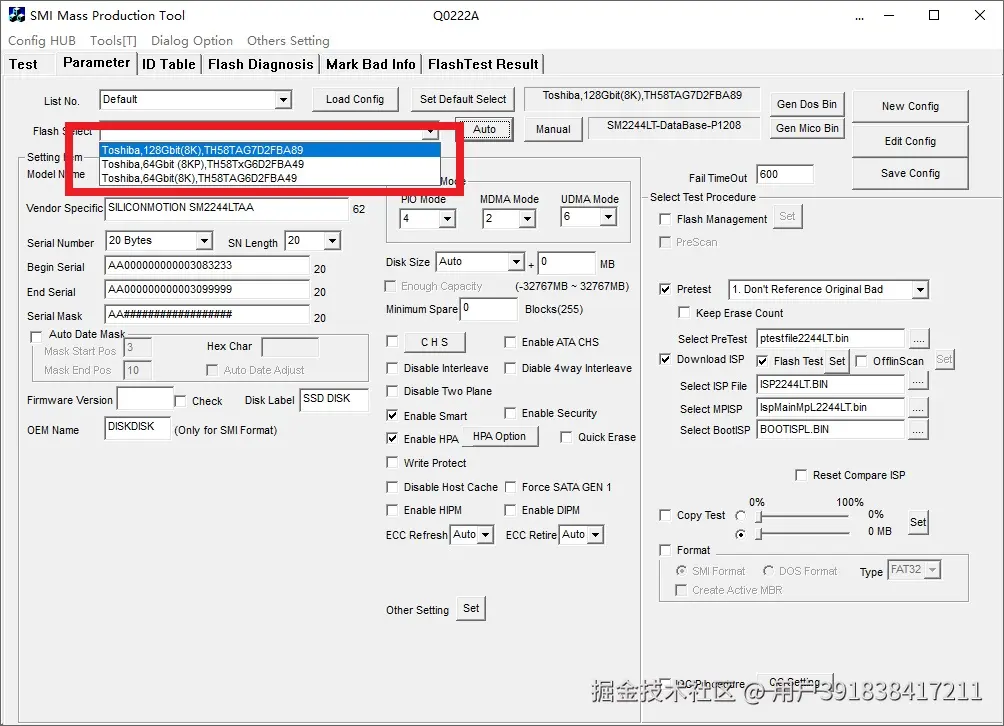Click the Load Config button
Screen dimensions: 1004x726
click(x=355, y=99)
